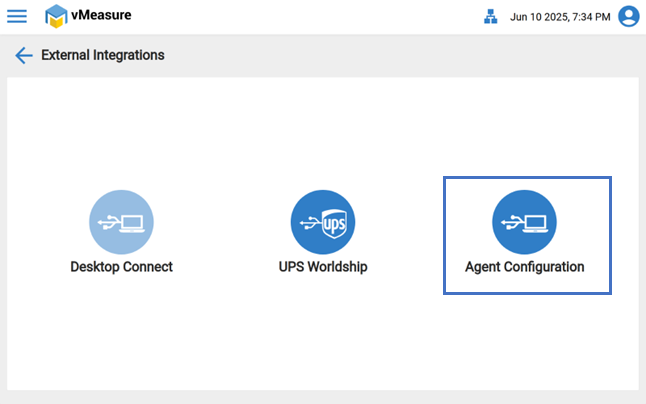The image size is (646, 404).
Task: Go back using the left arrow
Action: [x=24, y=55]
